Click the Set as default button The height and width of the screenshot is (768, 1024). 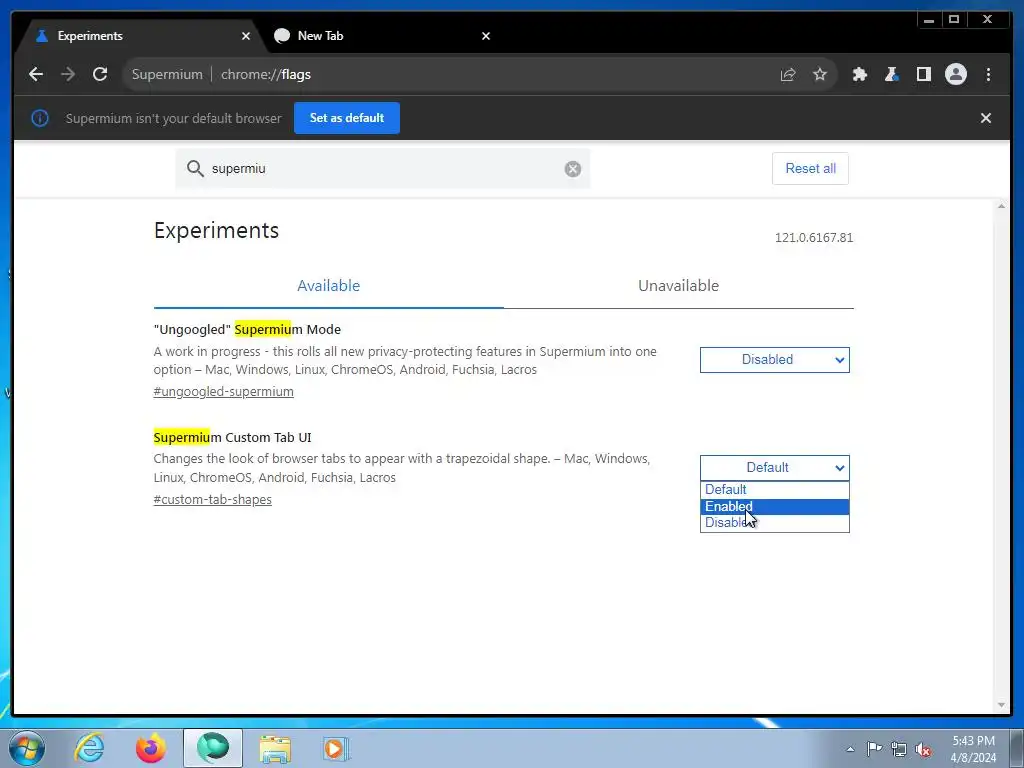[x=347, y=118]
